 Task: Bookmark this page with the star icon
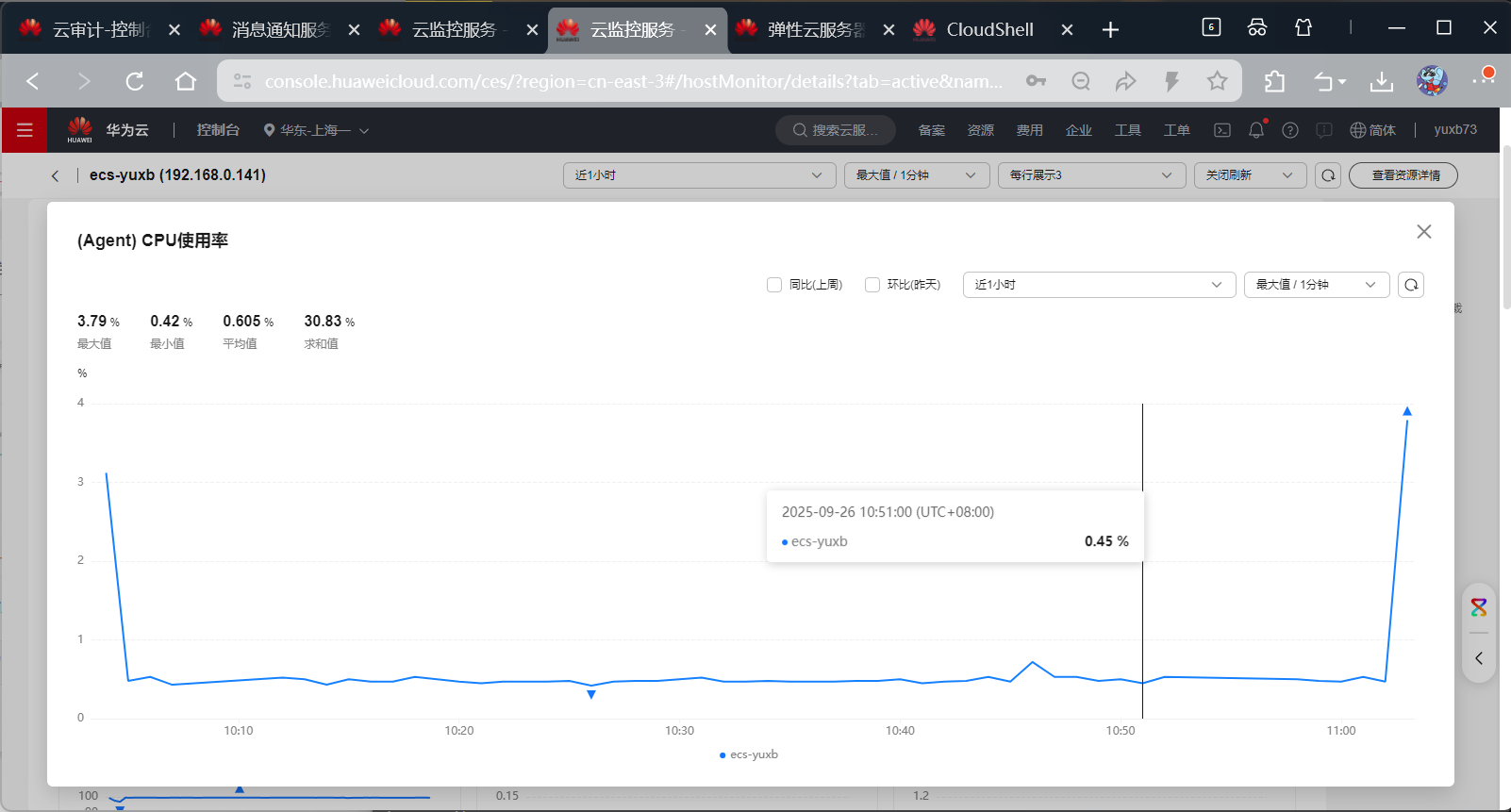pyautogui.click(x=1218, y=81)
